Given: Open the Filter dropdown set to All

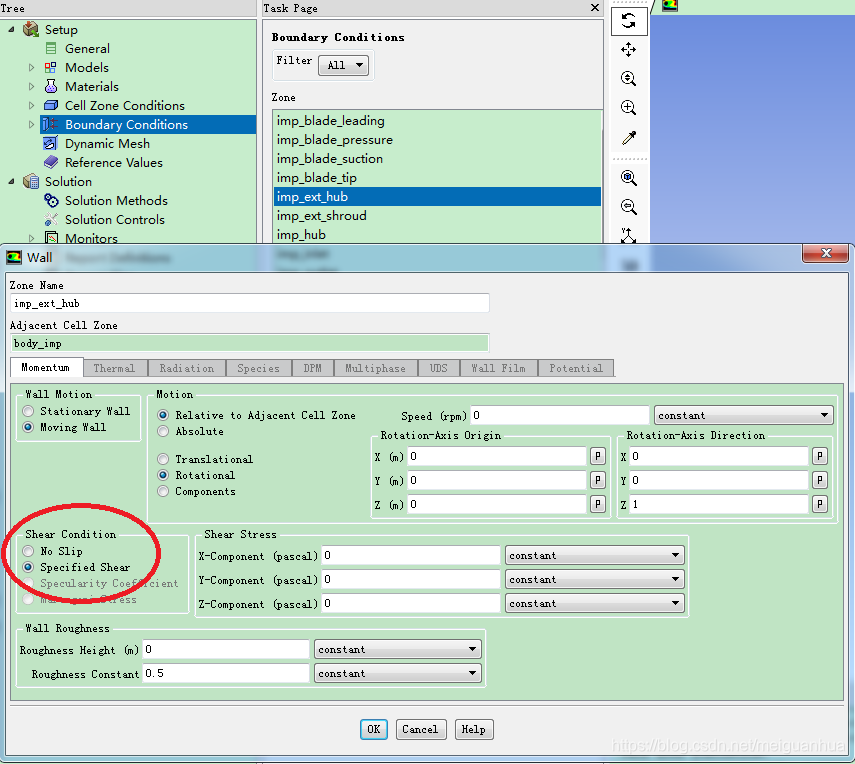Looking at the screenshot, I should 343,65.
